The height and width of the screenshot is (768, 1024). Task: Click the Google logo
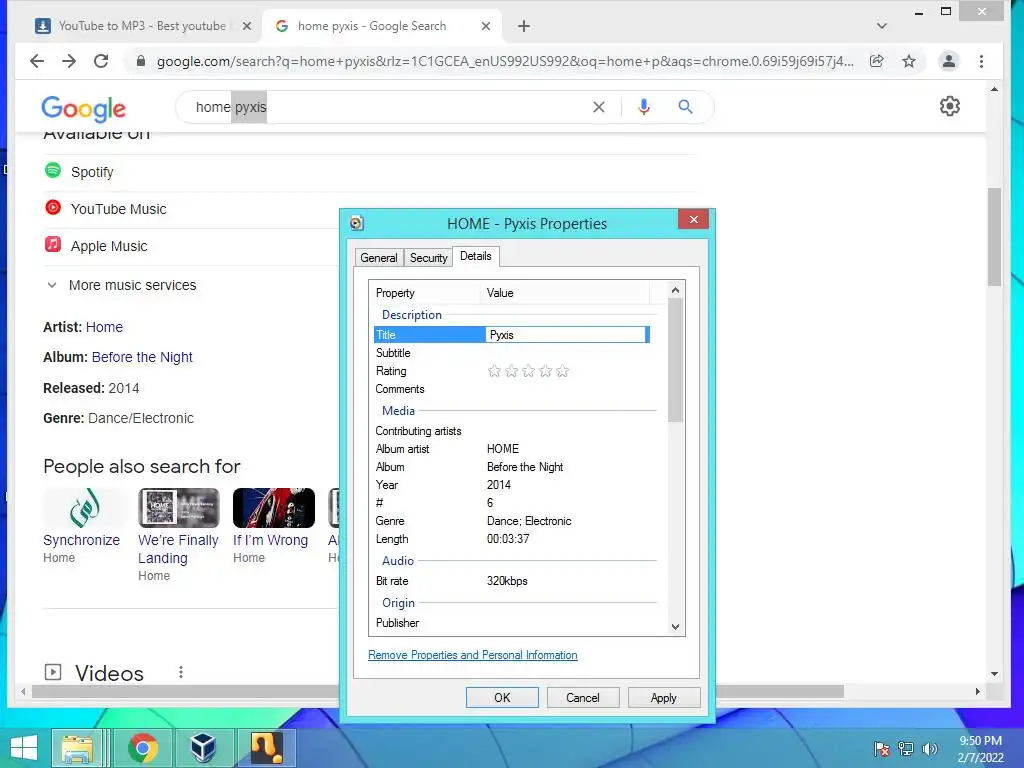click(x=84, y=108)
